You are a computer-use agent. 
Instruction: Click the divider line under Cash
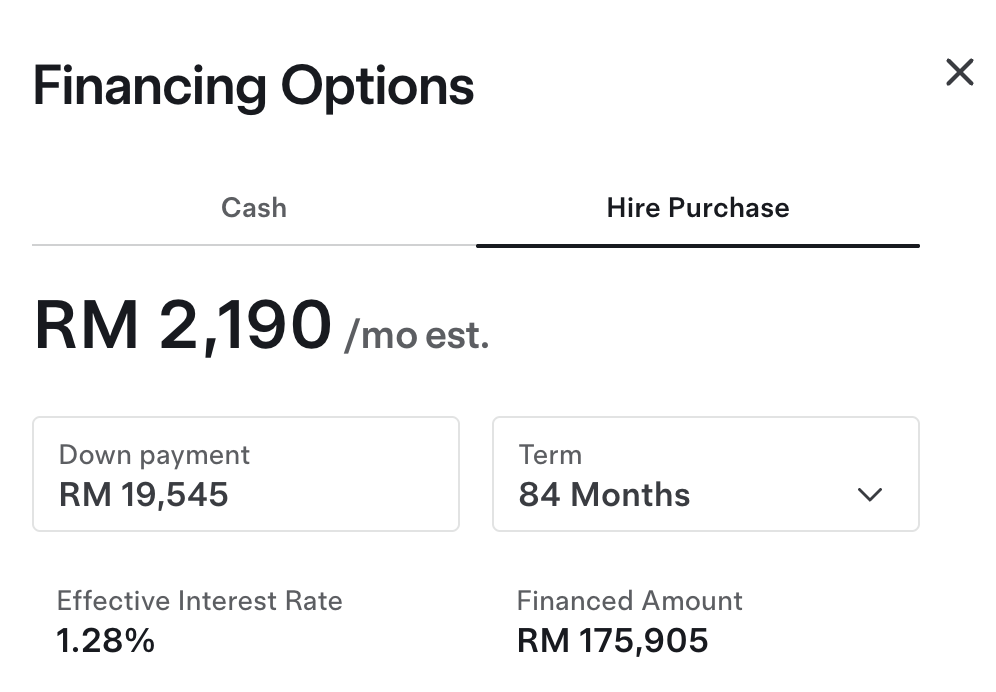click(x=254, y=245)
